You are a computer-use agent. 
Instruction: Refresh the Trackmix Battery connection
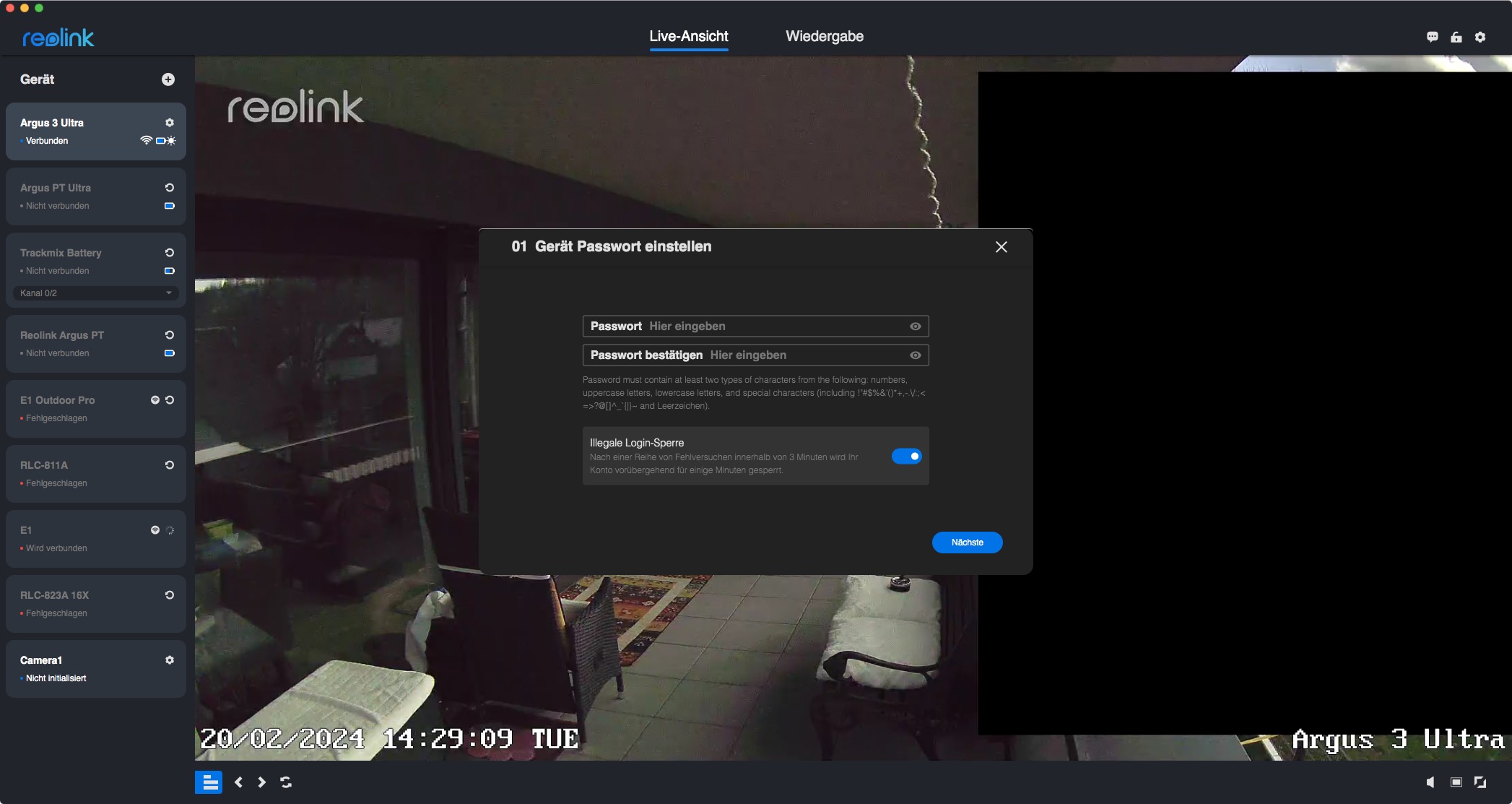tap(170, 253)
